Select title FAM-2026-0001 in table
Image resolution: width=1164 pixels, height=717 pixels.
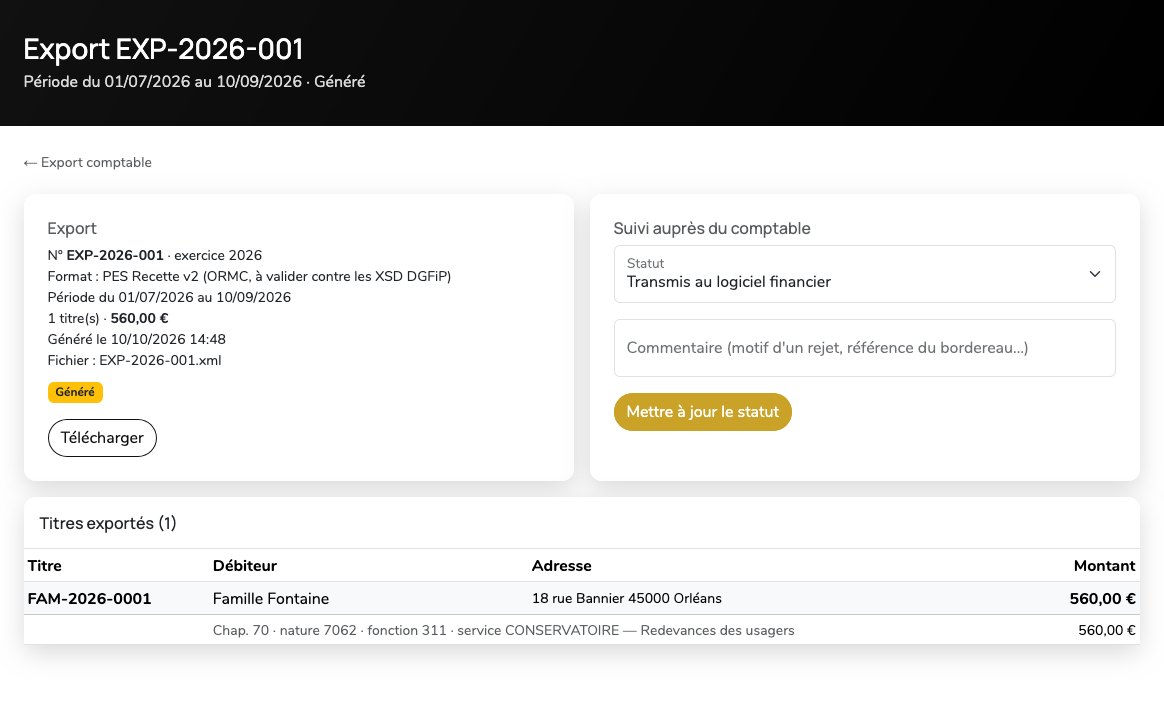[x=89, y=599]
